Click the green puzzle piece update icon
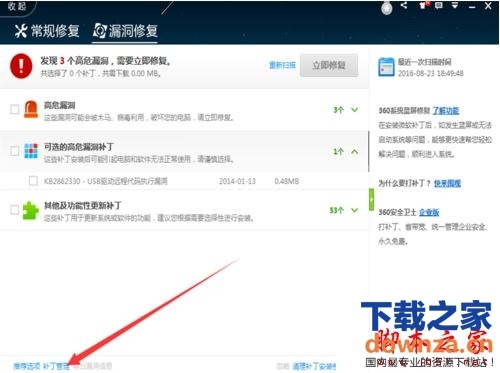The width and height of the screenshot is (500, 373). pos(30,210)
